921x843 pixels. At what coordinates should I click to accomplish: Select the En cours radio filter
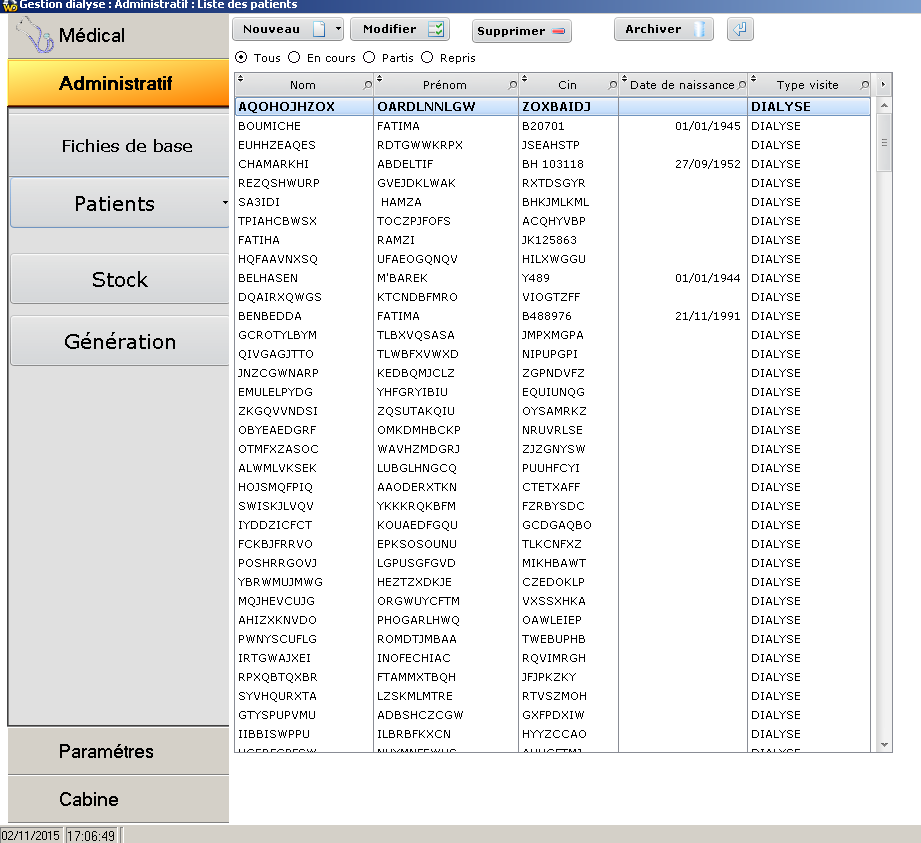[x=294, y=58]
